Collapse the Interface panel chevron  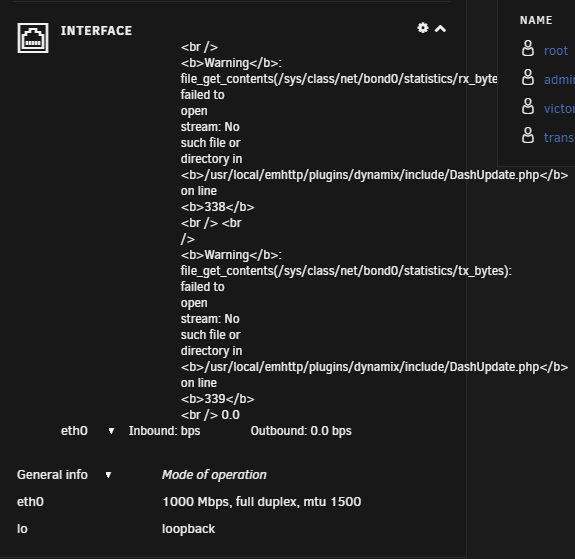click(x=440, y=29)
